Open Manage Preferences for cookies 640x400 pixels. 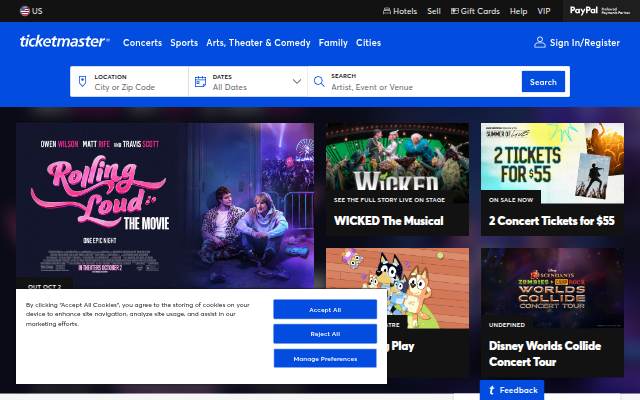pos(325,359)
